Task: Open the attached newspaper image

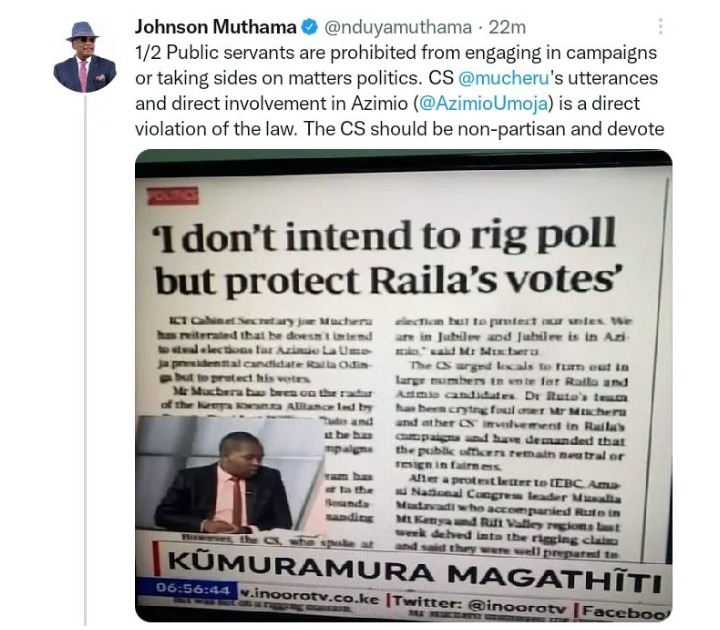Action: pos(403,385)
